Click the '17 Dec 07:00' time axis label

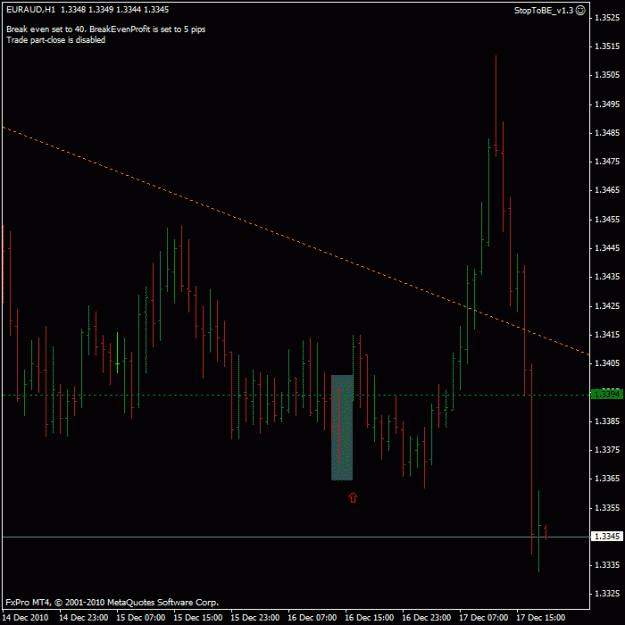click(483, 617)
